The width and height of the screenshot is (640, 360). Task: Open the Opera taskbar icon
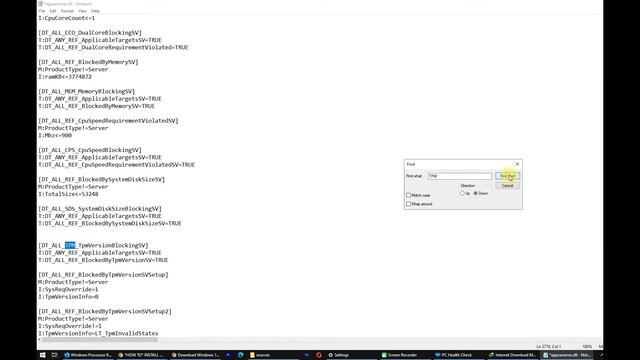(319, 355)
